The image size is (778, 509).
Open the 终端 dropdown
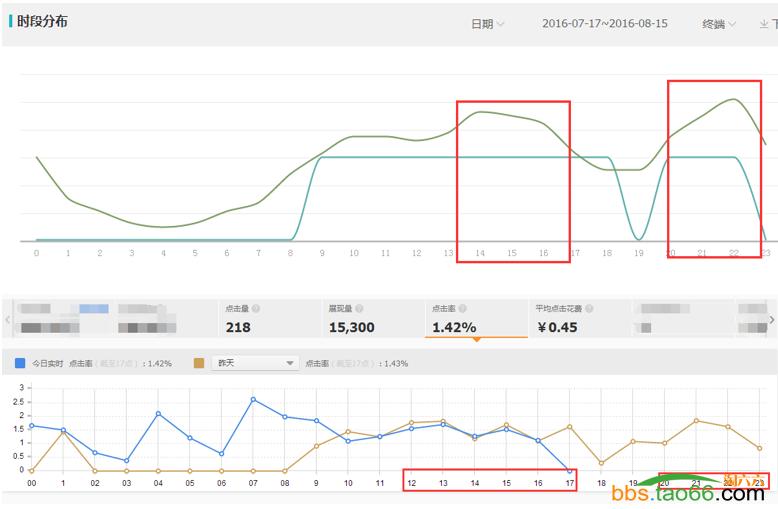pos(718,24)
